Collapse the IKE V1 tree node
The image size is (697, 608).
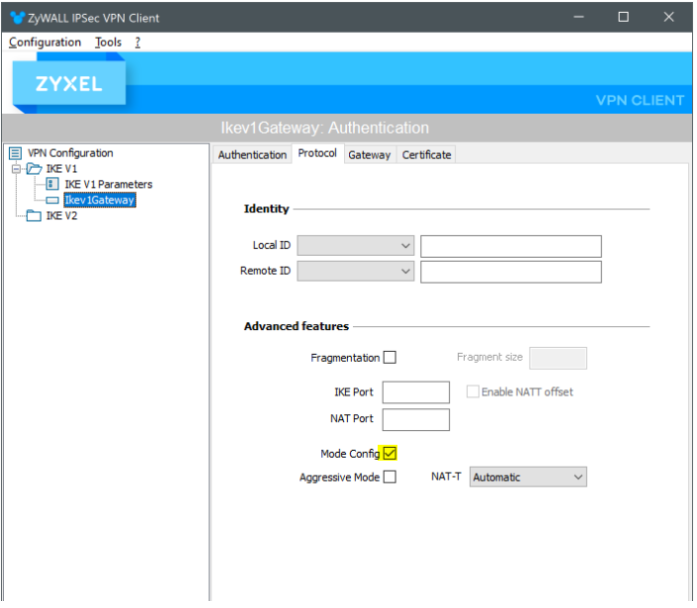tap(16, 169)
